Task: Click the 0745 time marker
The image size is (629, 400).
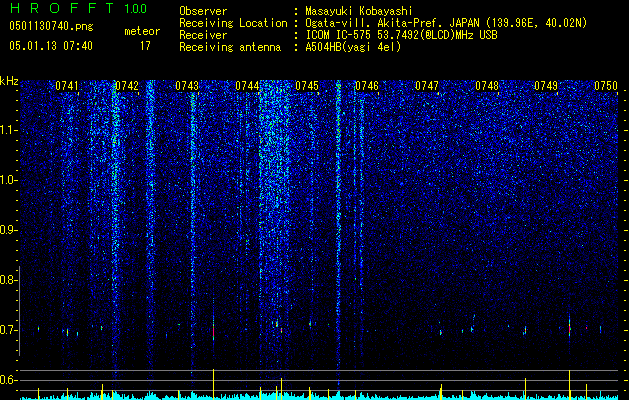Action: coord(307,86)
